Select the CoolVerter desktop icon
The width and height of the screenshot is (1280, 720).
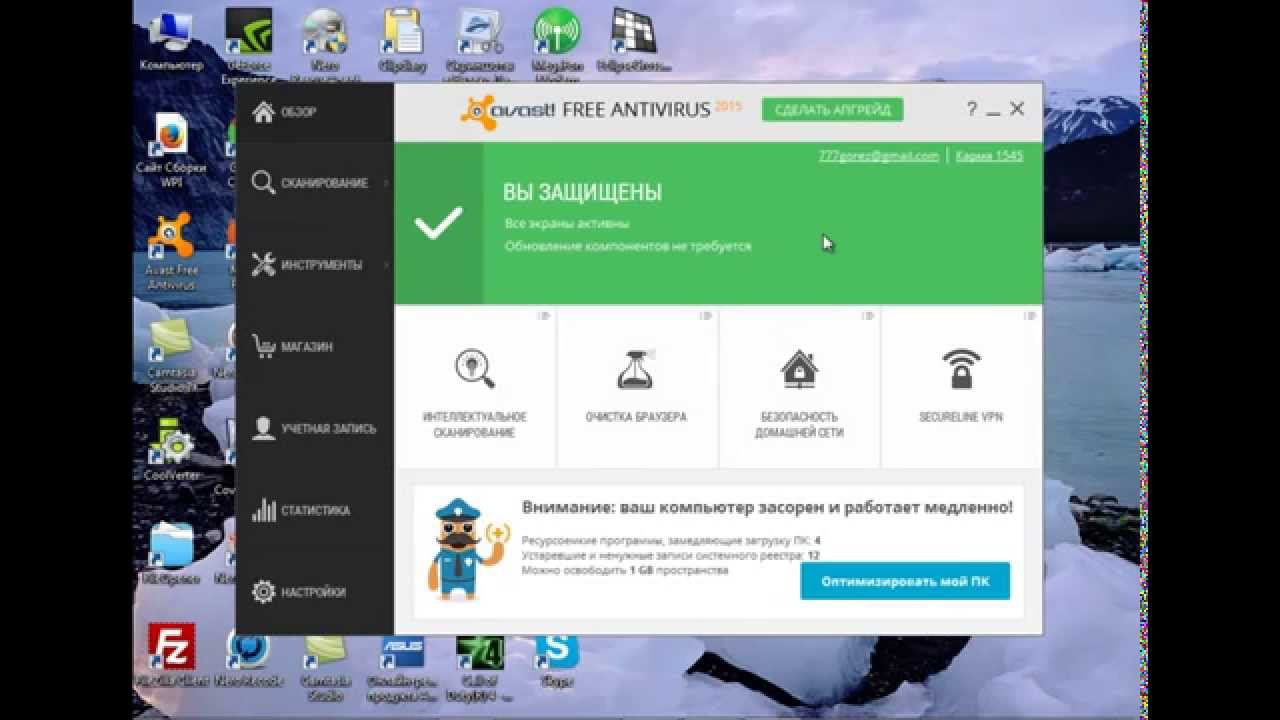[x=172, y=449]
